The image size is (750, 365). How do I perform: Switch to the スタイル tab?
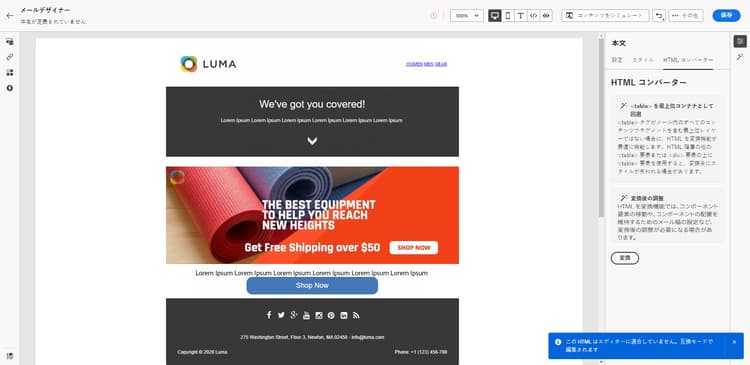coord(642,60)
